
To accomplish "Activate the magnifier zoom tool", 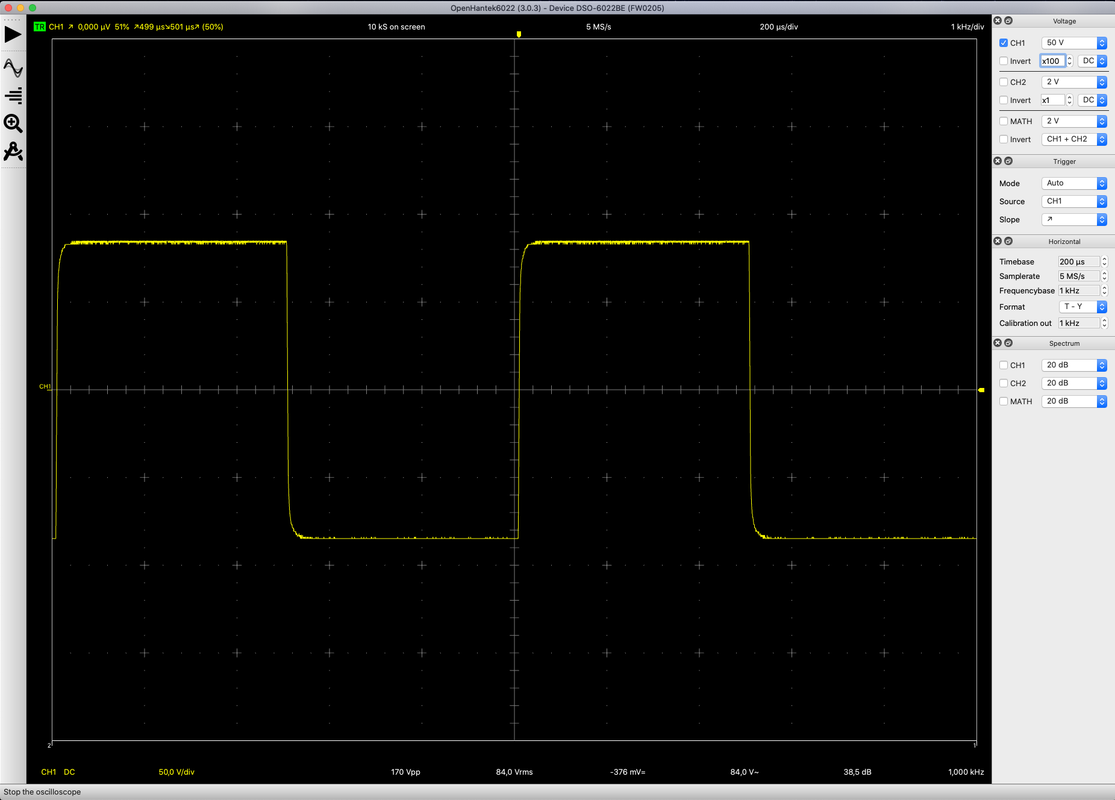I will pos(13,123).
